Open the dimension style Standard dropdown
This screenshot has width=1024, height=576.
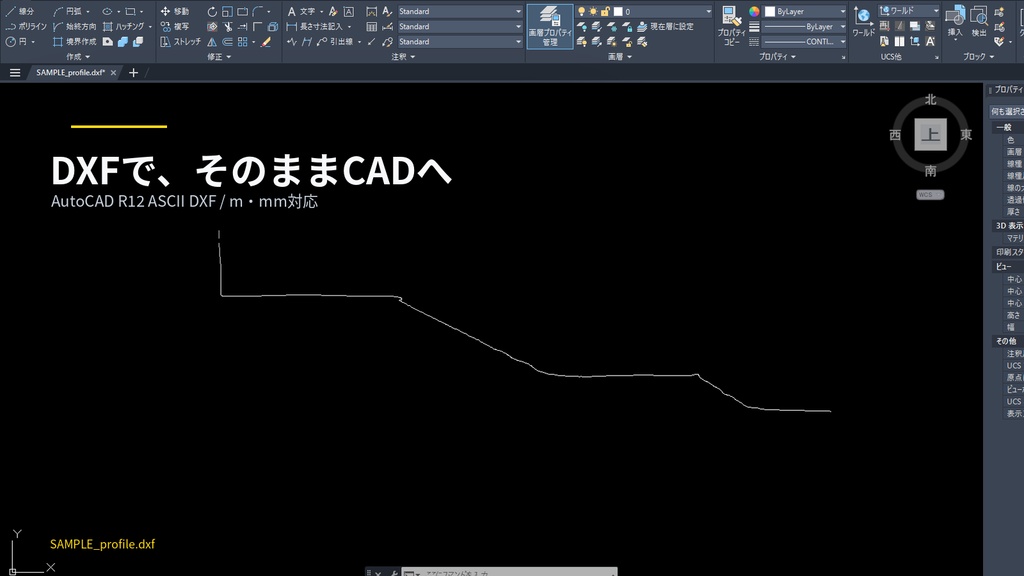[x=460, y=26]
